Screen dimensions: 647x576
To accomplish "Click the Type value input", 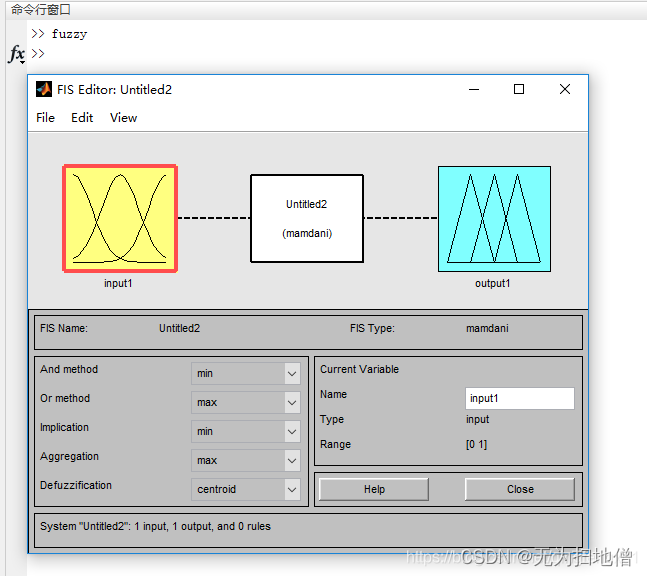I will (477, 420).
